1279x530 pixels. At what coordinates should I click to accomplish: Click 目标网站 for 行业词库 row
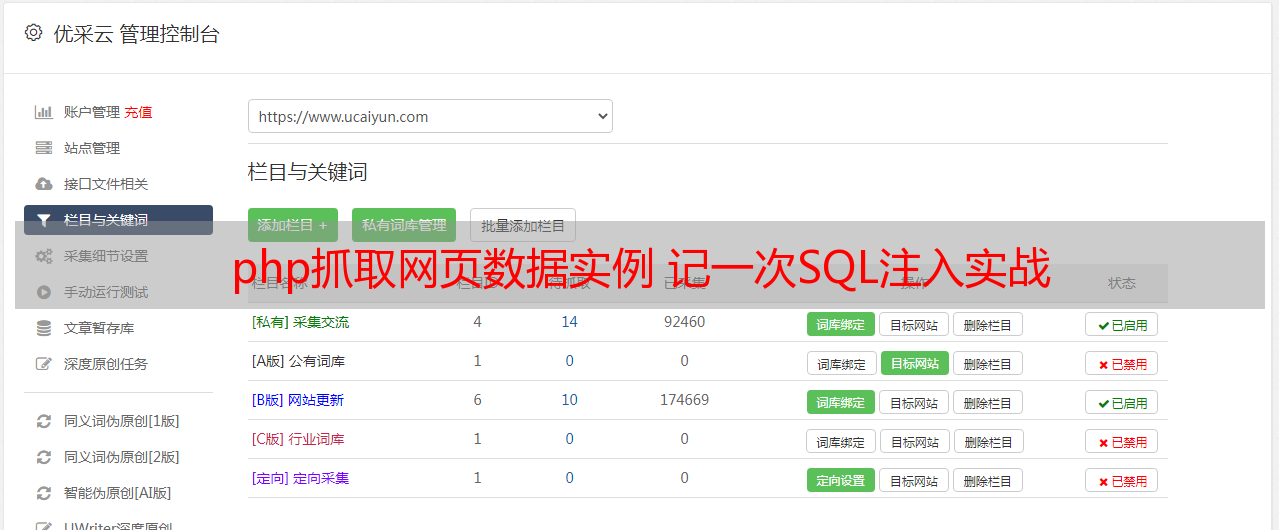point(915,441)
